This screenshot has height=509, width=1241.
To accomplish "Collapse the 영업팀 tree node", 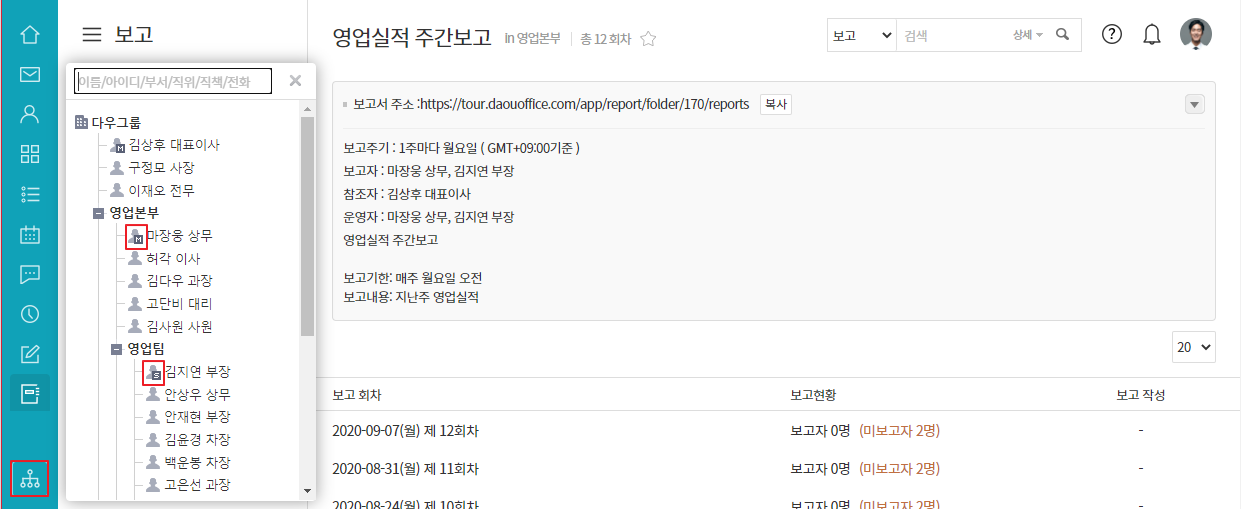I will click(x=116, y=349).
